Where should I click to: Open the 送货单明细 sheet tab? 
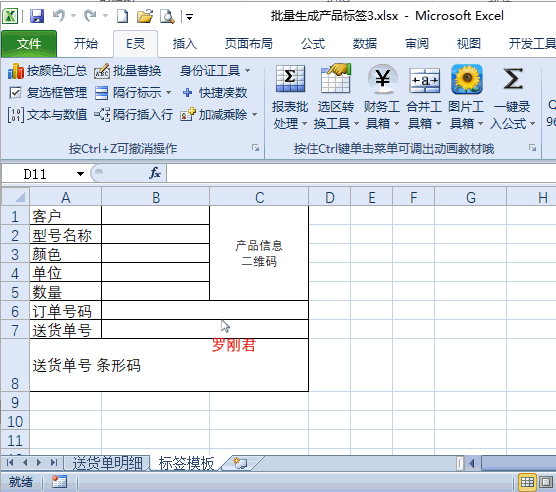point(107,463)
